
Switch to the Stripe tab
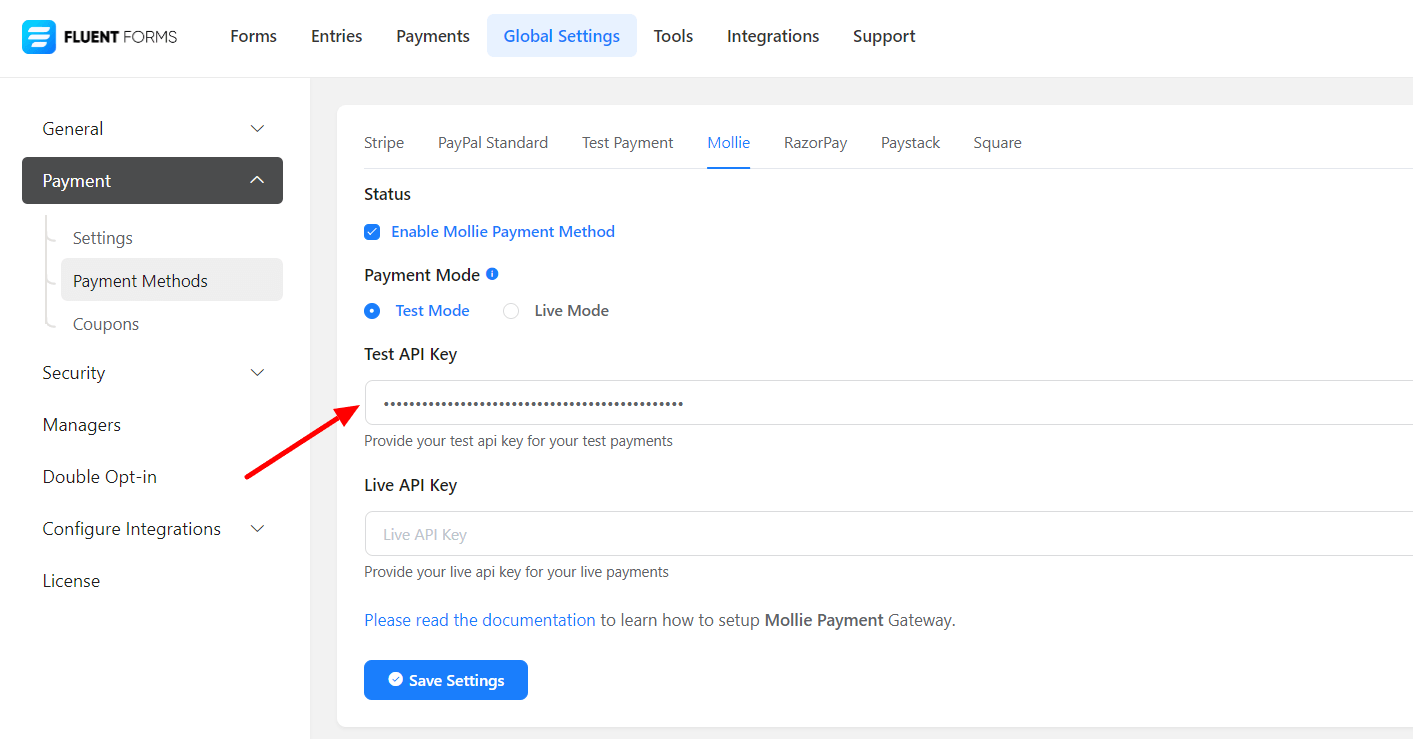(384, 143)
